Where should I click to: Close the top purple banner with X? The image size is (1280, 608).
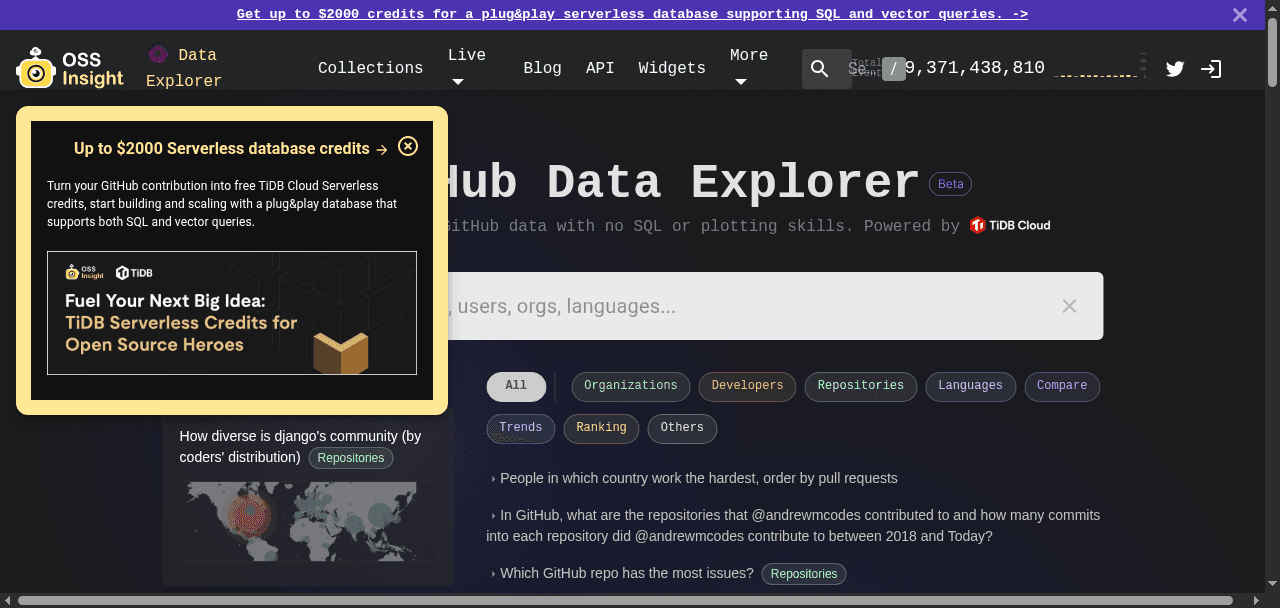(x=1240, y=15)
